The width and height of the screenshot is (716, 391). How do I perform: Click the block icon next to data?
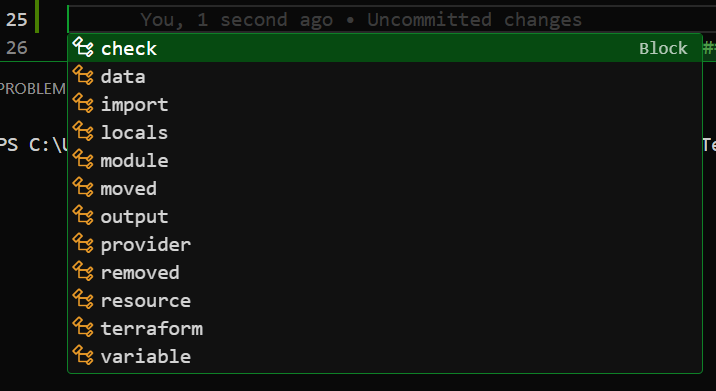pos(83,75)
